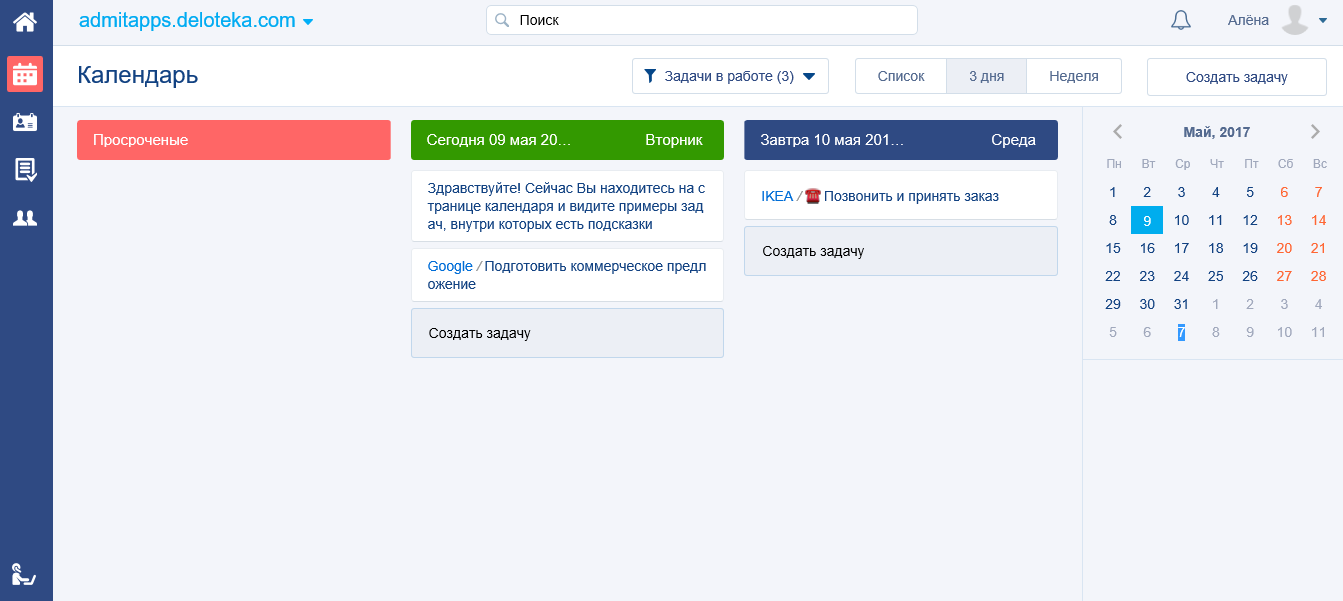
Task: Click 'Май, 2017' month label
Action: pyautogui.click(x=1216, y=132)
